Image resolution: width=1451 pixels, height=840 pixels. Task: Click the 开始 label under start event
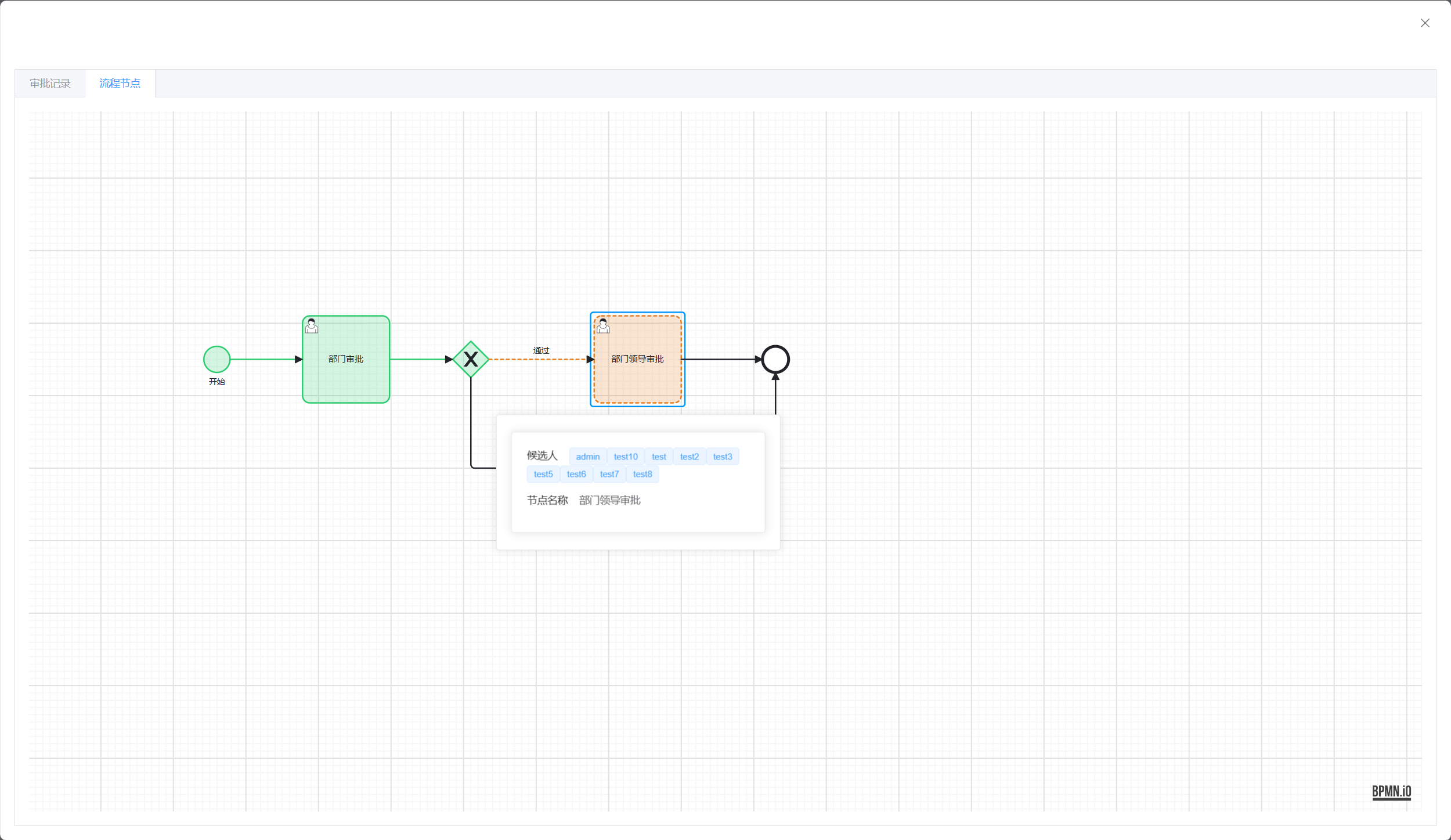click(217, 382)
